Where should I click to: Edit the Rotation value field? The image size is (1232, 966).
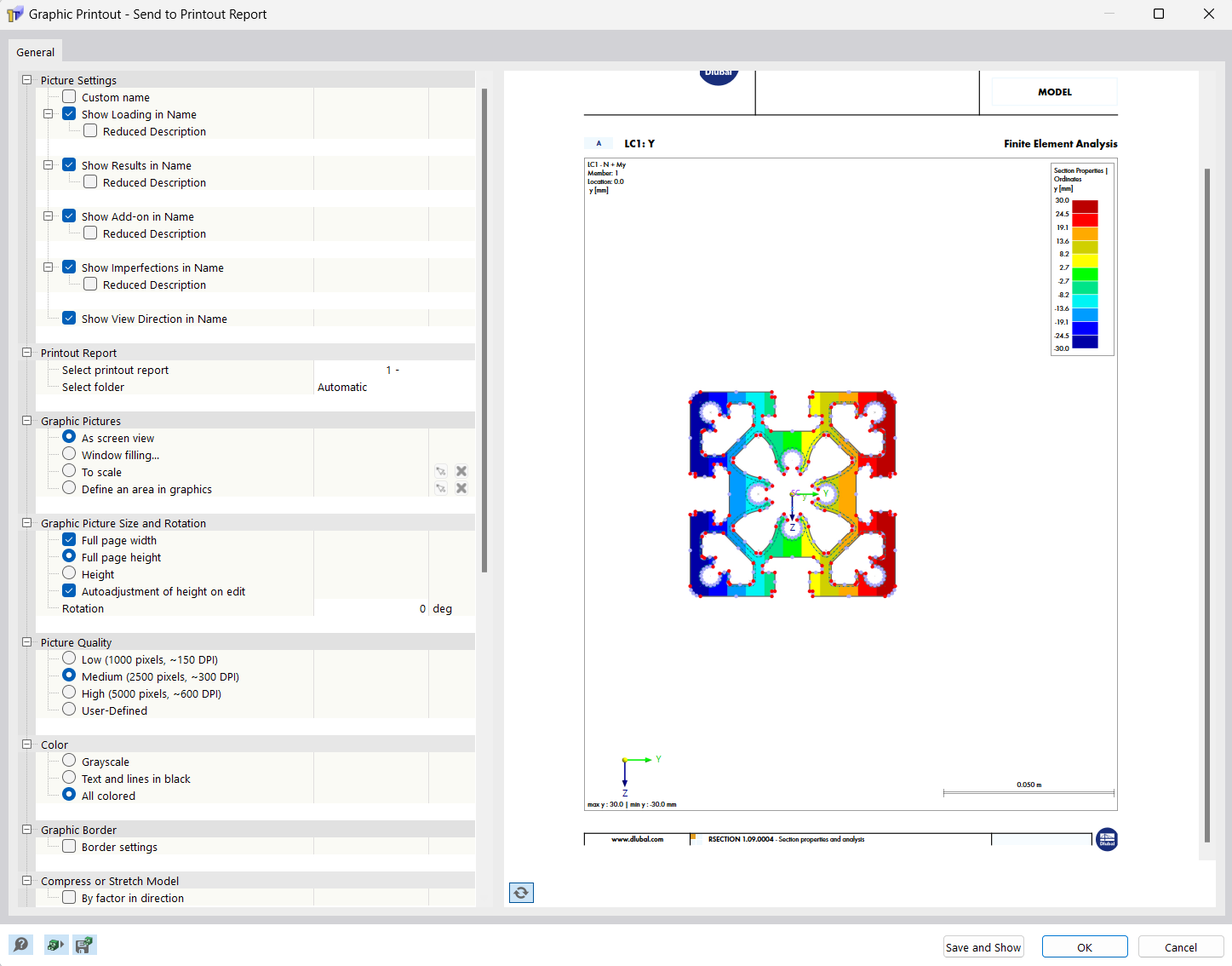371,608
